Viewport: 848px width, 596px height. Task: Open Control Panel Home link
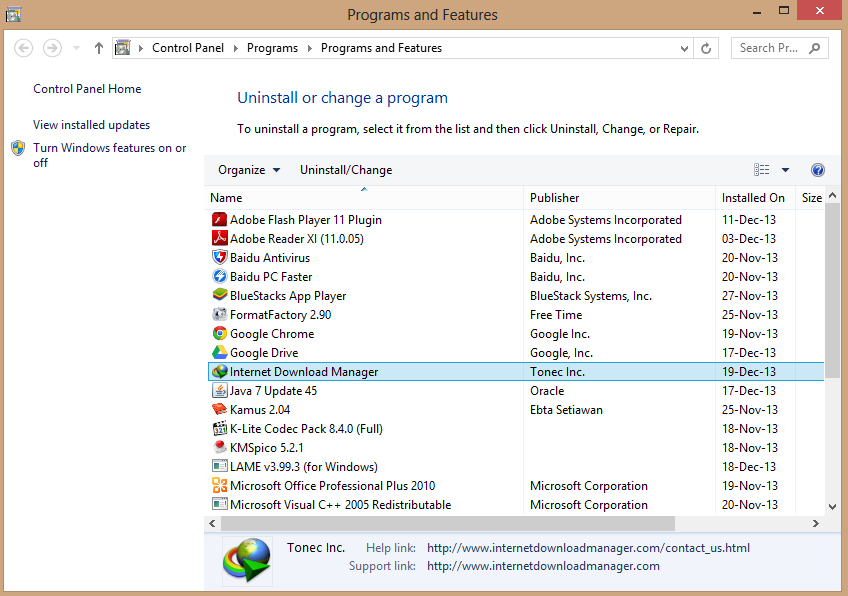[x=87, y=89]
